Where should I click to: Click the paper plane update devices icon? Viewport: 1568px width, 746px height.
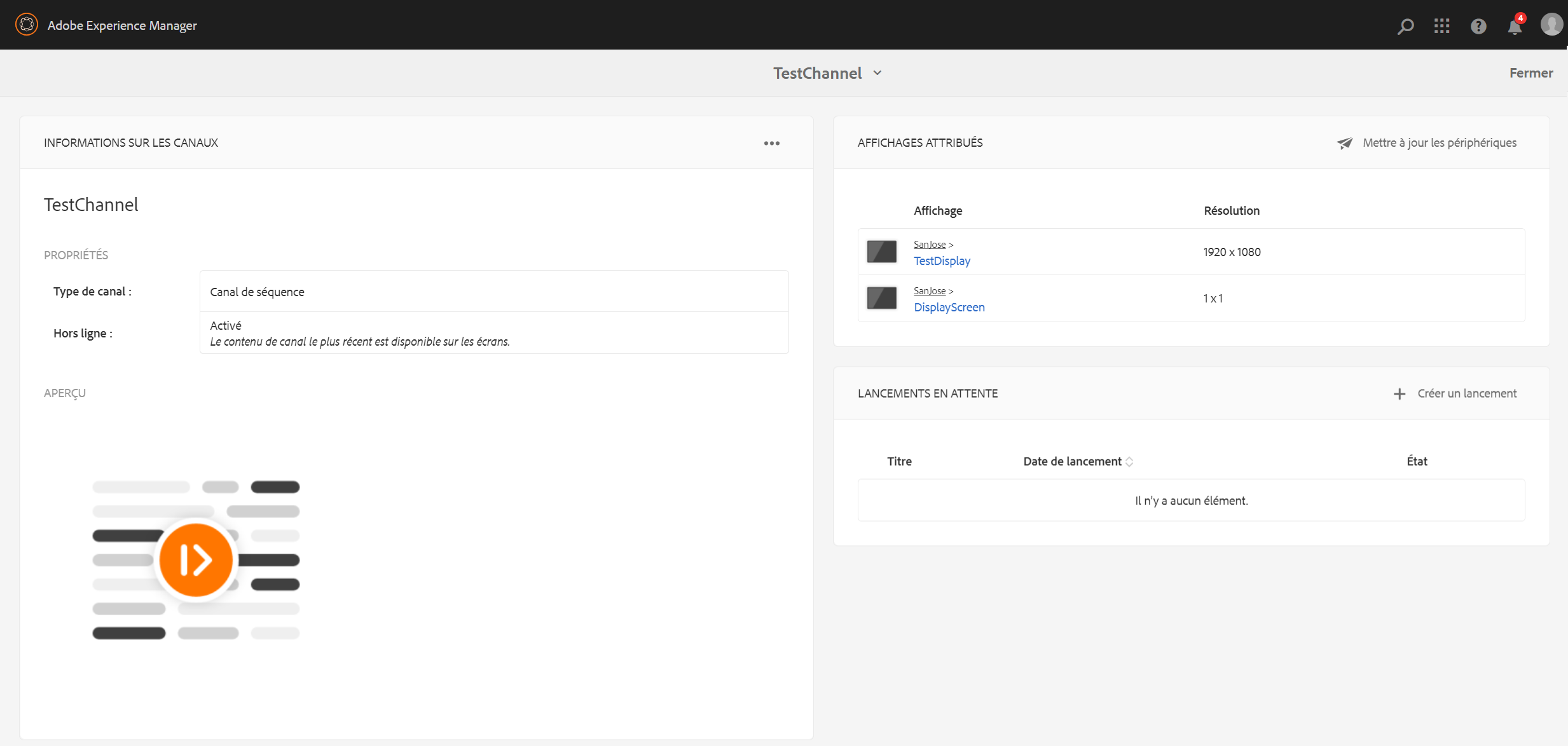pyautogui.click(x=1344, y=143)
